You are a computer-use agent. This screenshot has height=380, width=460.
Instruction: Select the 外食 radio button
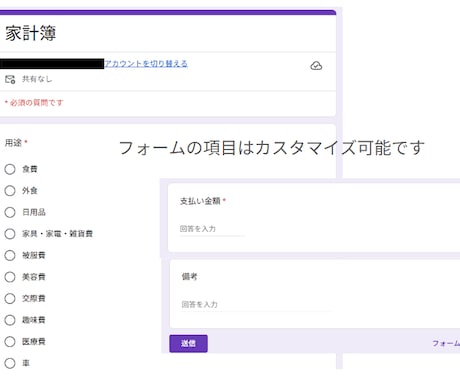pos(10,191)
